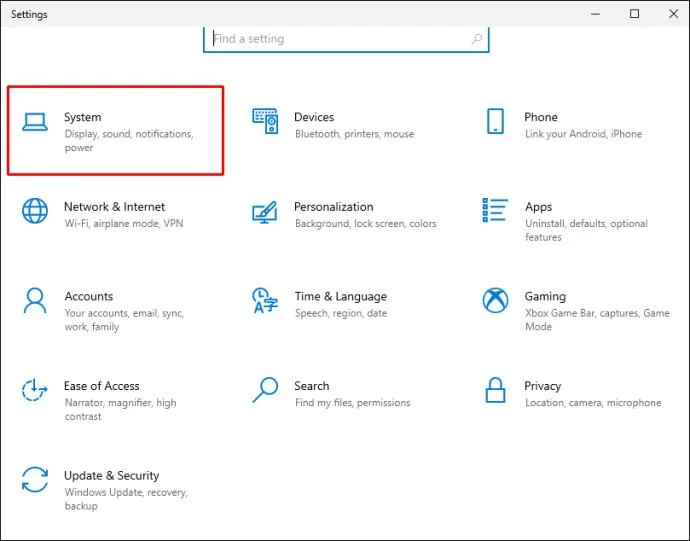Click 'Link your Android, iPhone' description

tap(584, 134)
